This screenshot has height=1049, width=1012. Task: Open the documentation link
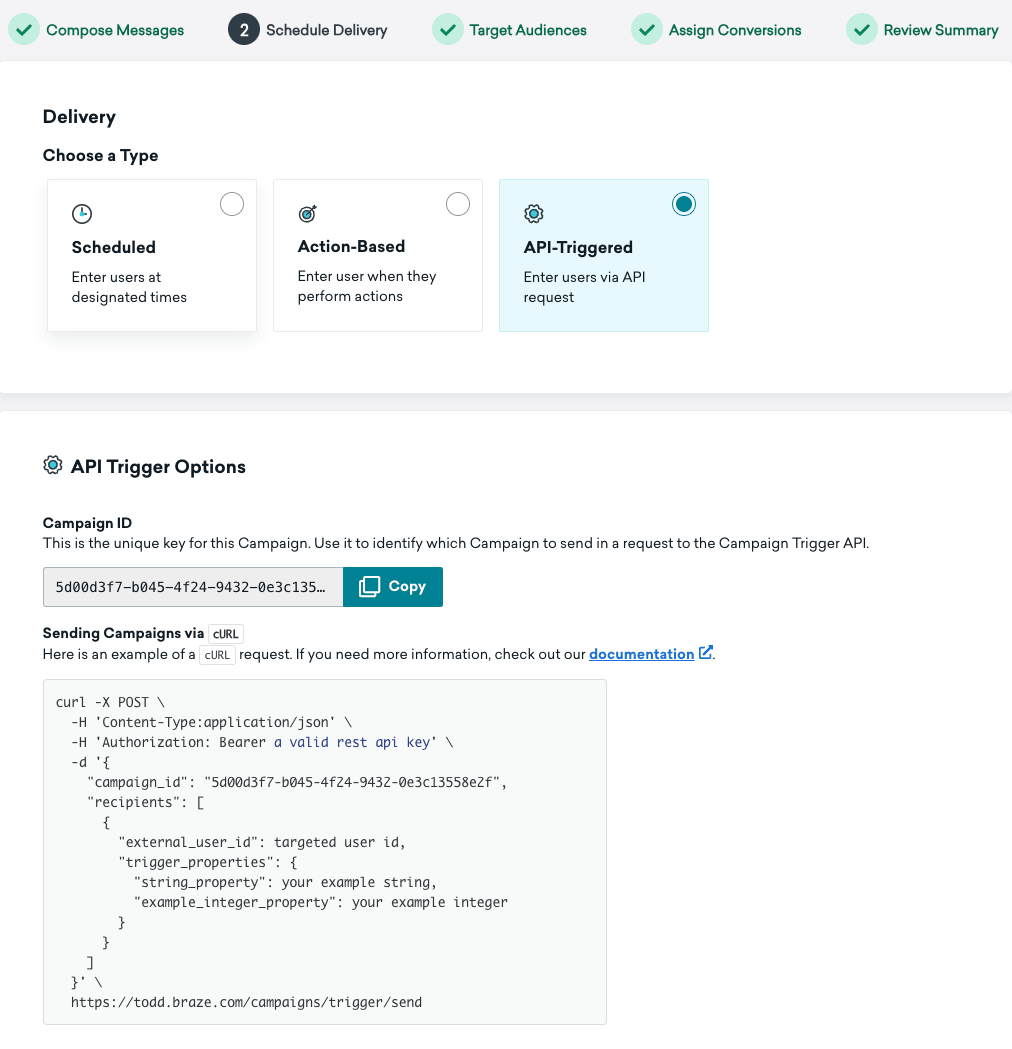tap(641, 654)
